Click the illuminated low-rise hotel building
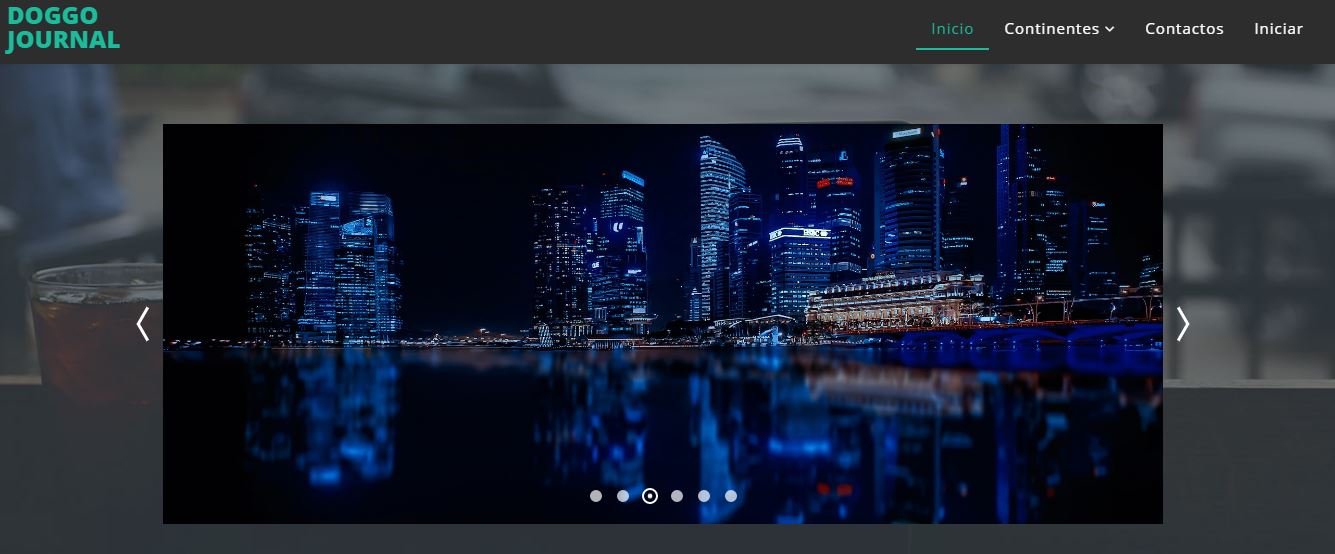 (x=895, y=298)
